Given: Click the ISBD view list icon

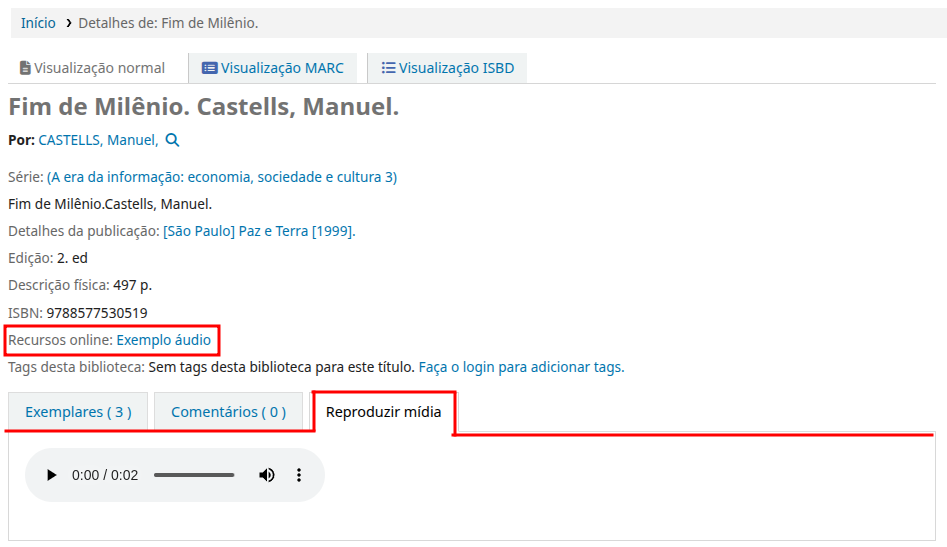Looking at the screenshot, I should (x=388, y=68).
